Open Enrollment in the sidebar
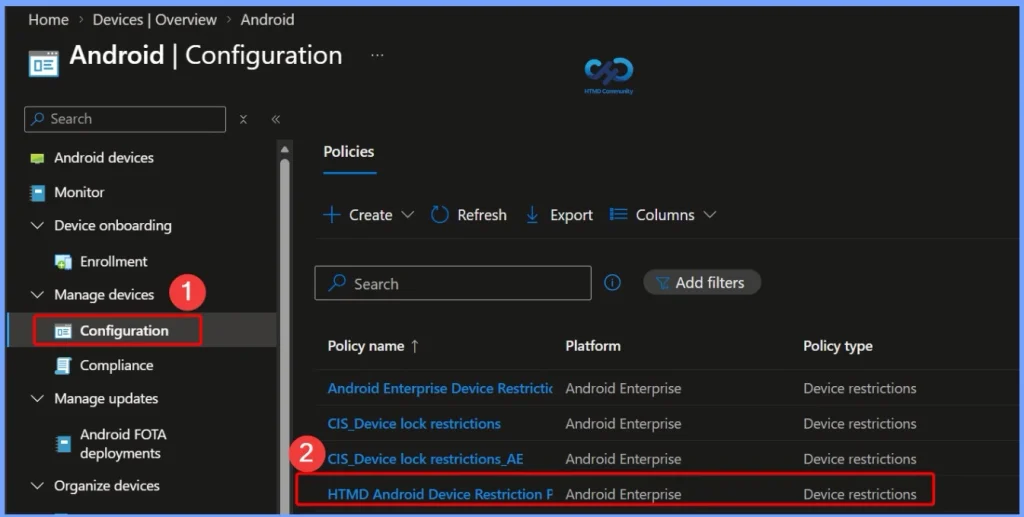The width and height of the screenshot is (1024, 517). click(x=114, y=262)
